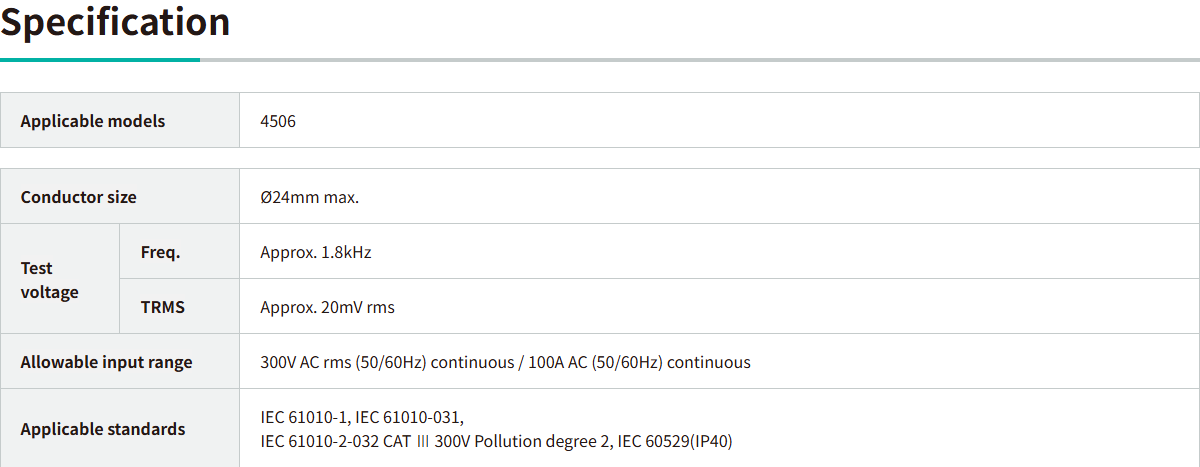
Task: Select the Allowable input range label
Action: (x=106, y=362)
